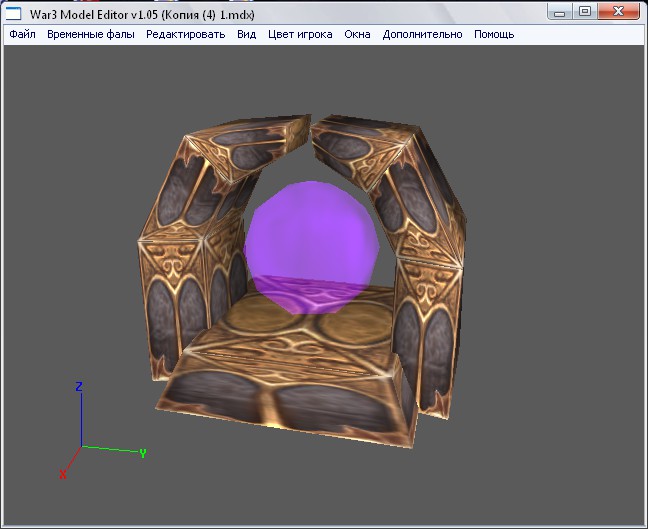Viewport: 648px width, 529px height.
Task: Click the War3 Model Editor window icon
Action: tap(13, 14)
